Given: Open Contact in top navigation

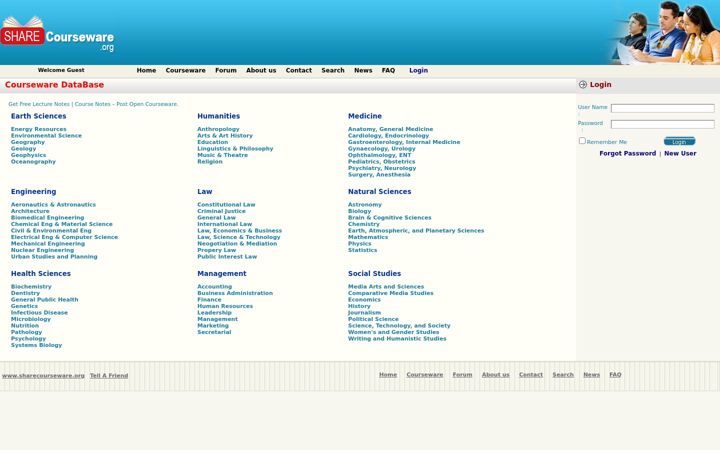Looking at the screenshot, I should 299,70.
